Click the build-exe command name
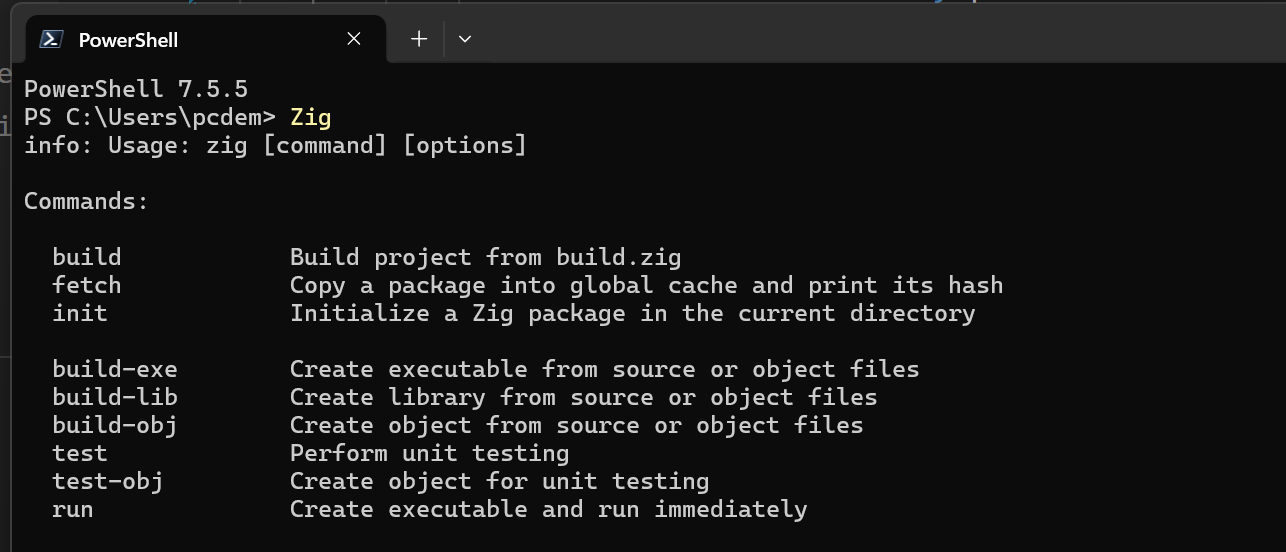 coord(115,369)
